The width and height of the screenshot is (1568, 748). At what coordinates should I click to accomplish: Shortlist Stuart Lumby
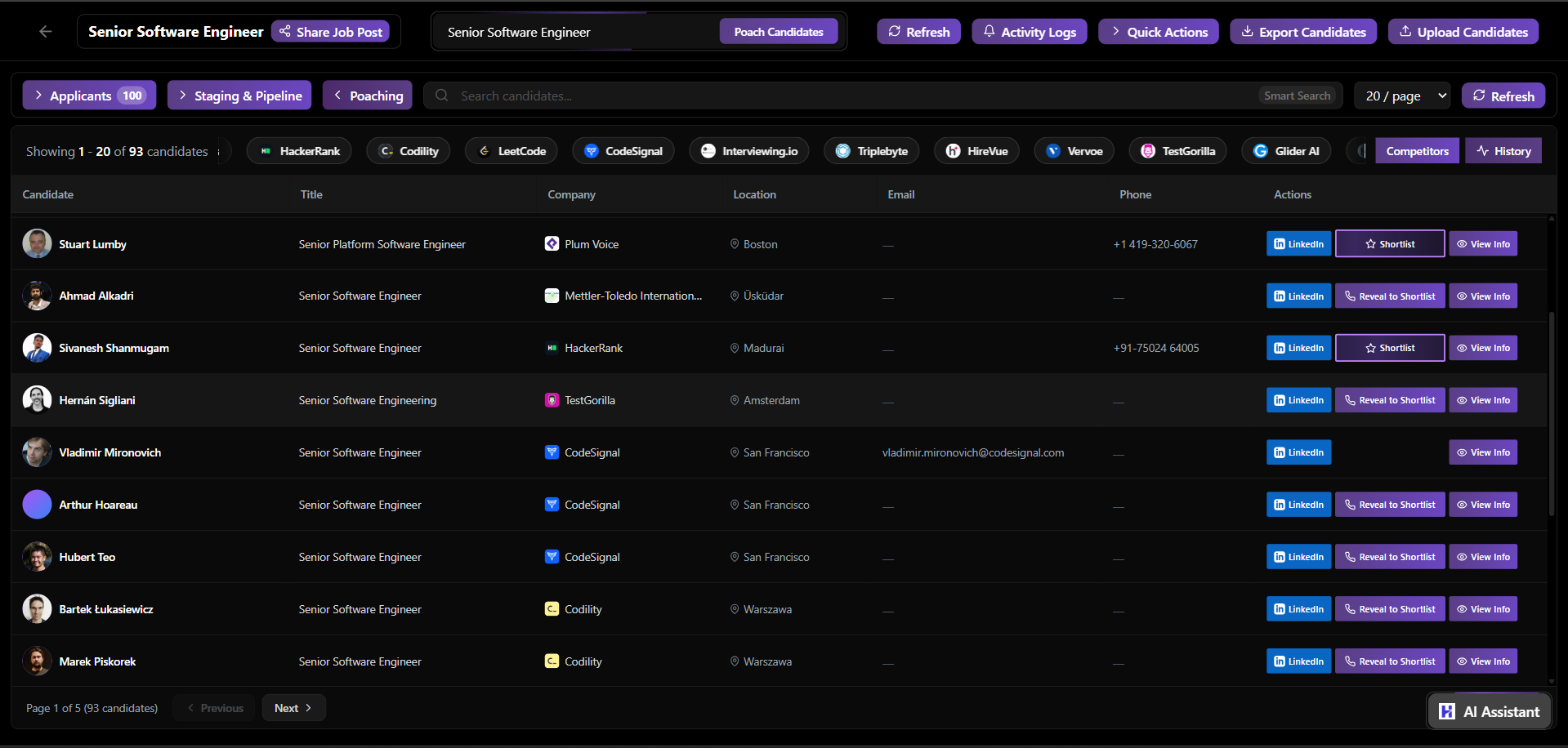[1390, 244]
